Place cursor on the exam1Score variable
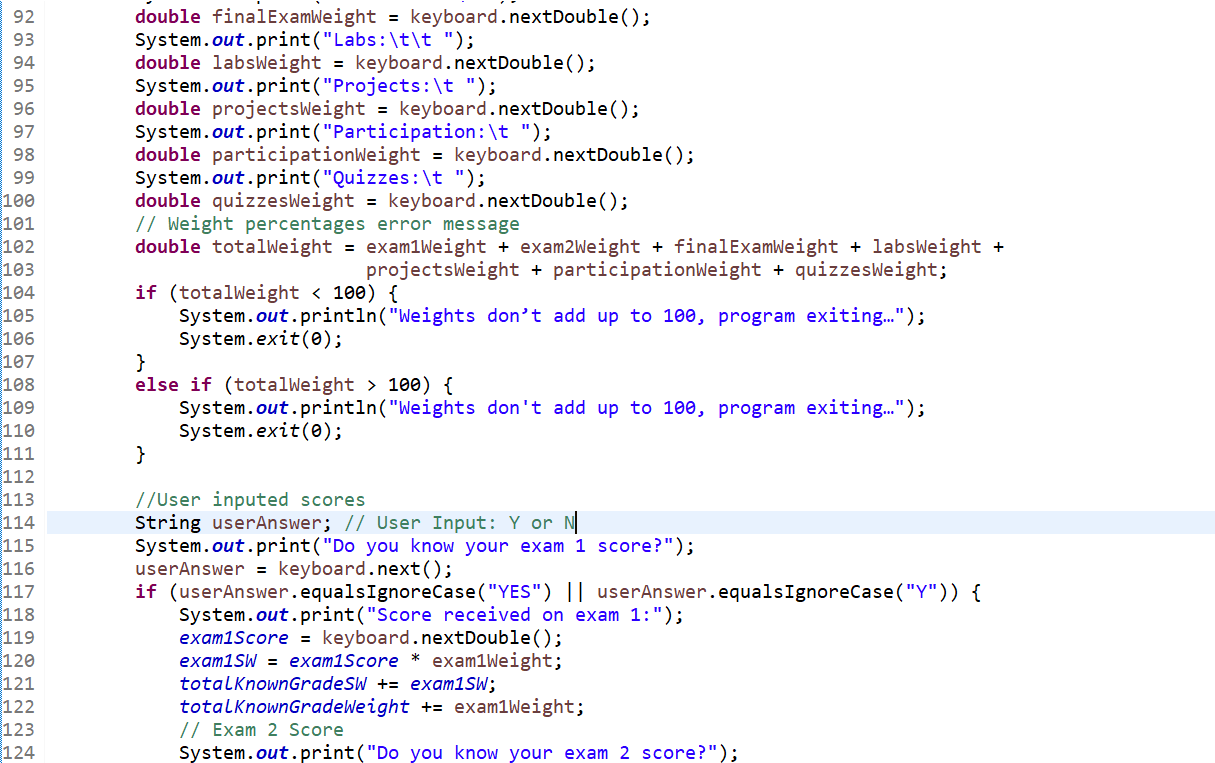The image size is (1215, 763). pos(232,637)
